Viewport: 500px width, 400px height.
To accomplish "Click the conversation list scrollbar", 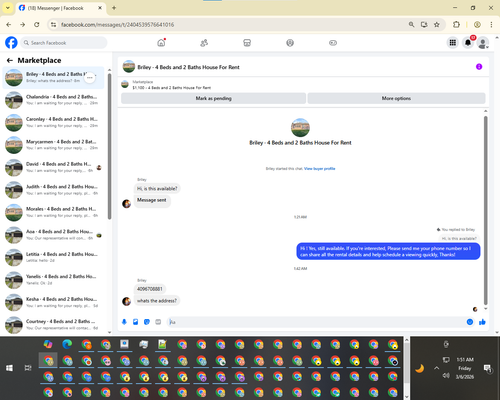I will [x=109, y=146].
